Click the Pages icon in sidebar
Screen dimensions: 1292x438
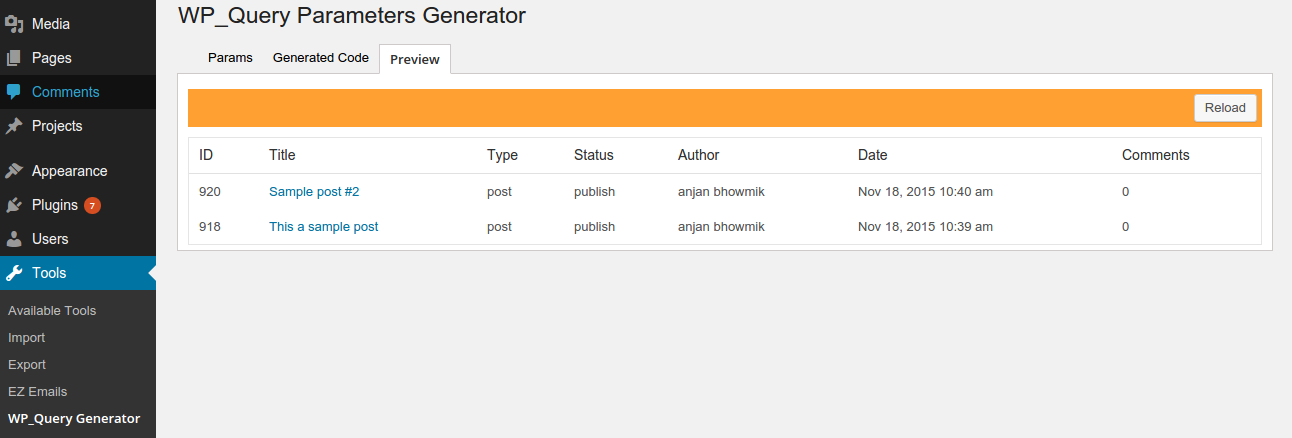(14, 58)
